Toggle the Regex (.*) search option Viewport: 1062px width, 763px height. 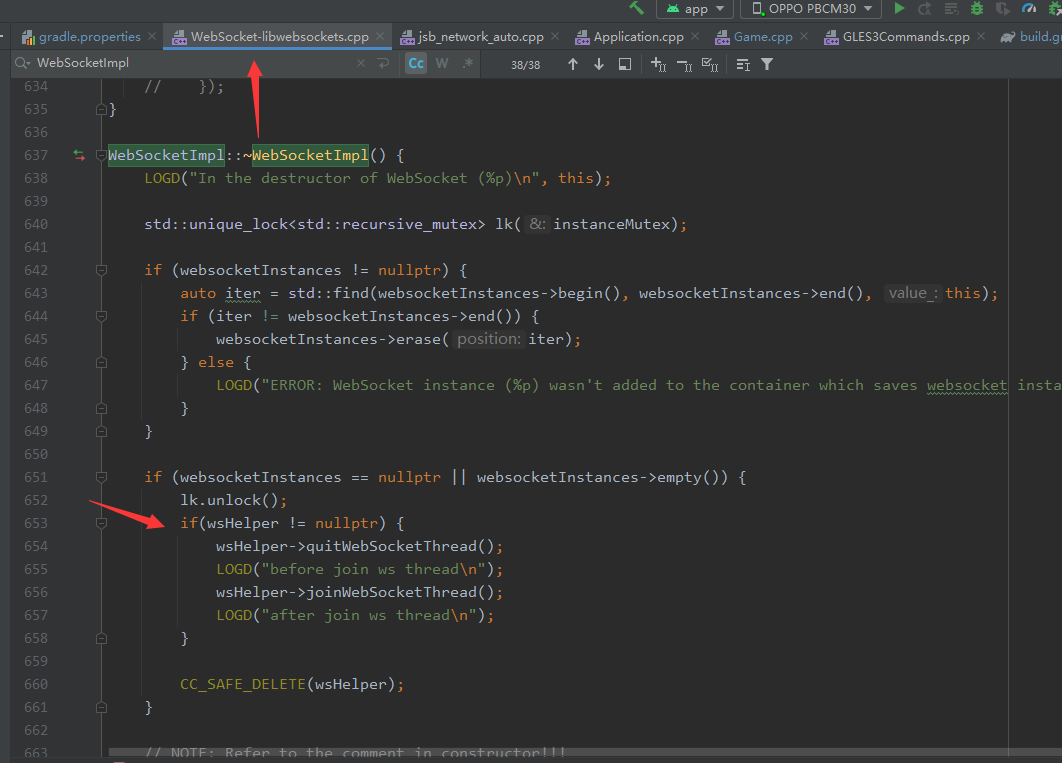coord(467,64)
